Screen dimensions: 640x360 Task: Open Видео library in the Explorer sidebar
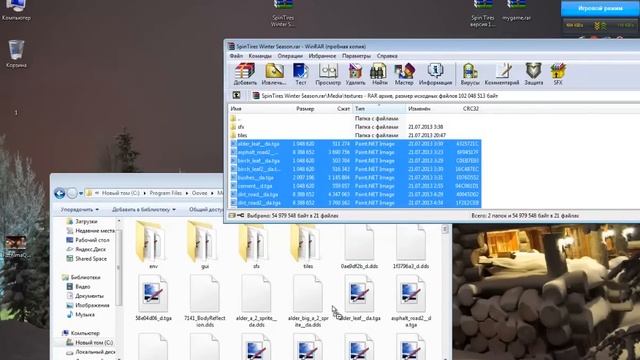pos(78,287)
